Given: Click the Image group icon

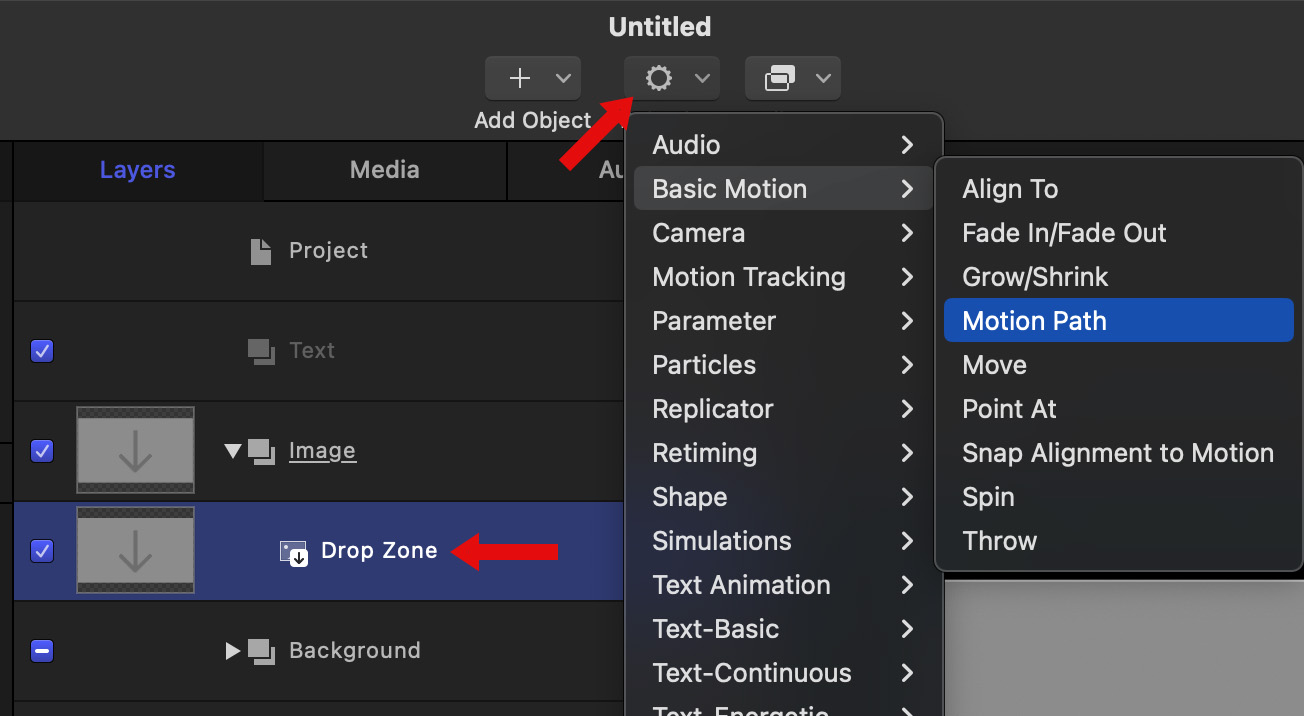Looking at the screenshot, I should [262, 451].
